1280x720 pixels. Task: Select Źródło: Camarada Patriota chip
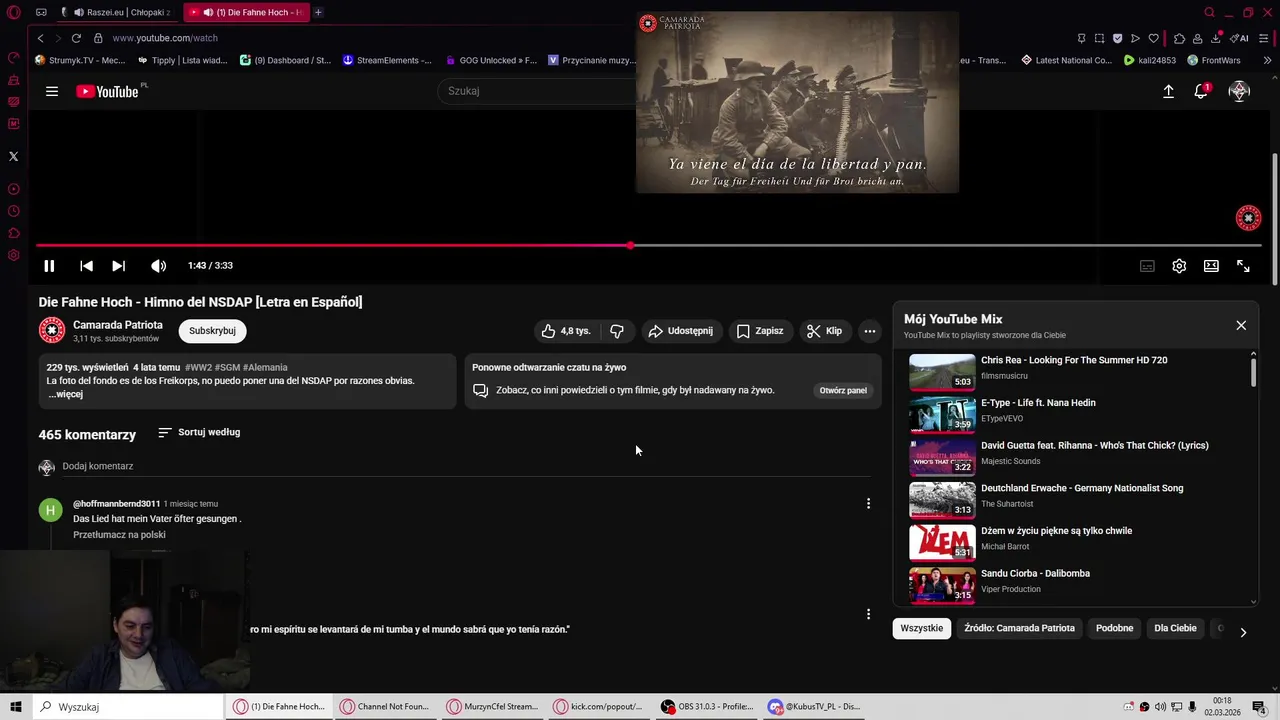point(1019,628)
